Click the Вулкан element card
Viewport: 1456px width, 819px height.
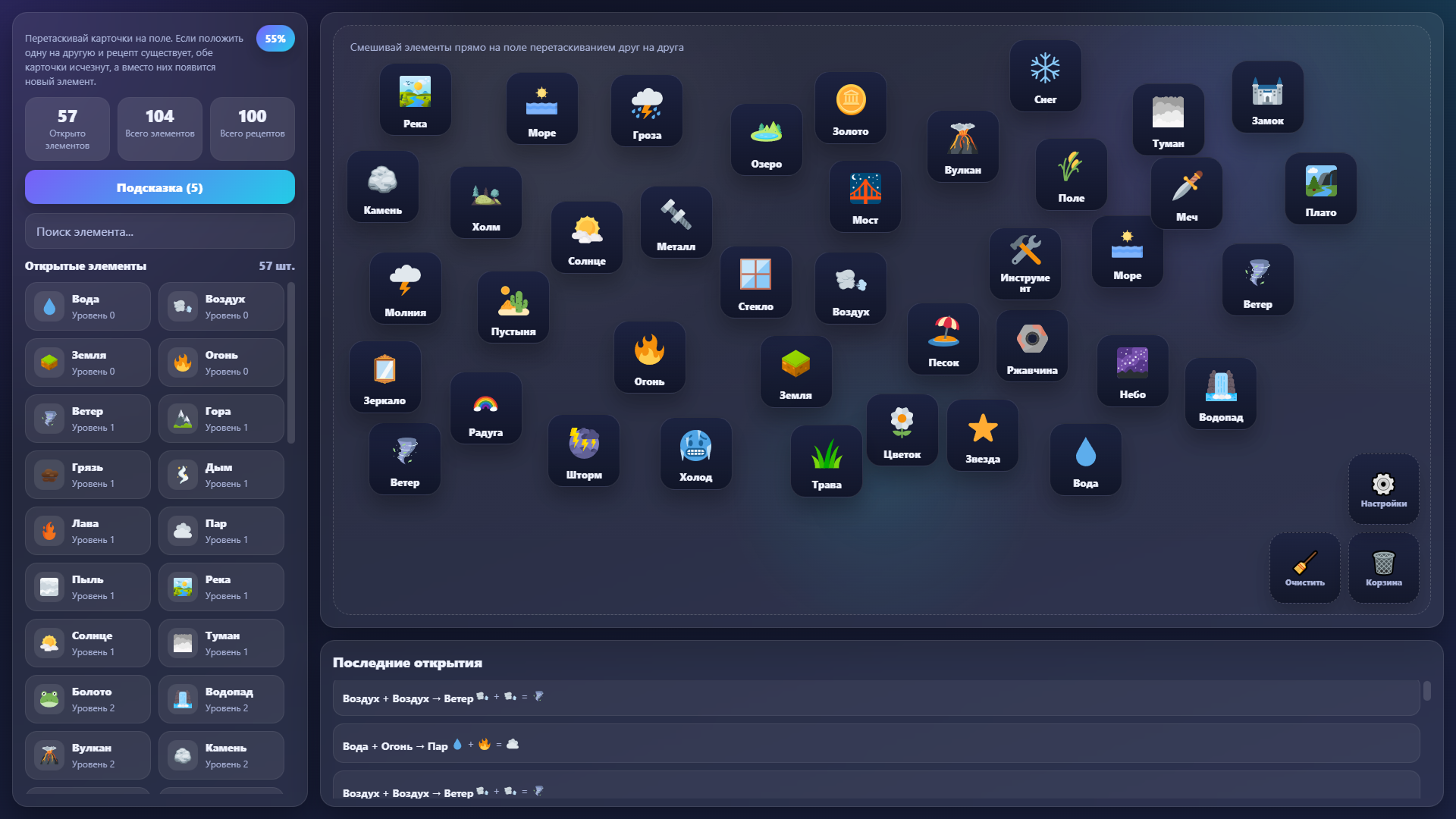click(962, 146)
